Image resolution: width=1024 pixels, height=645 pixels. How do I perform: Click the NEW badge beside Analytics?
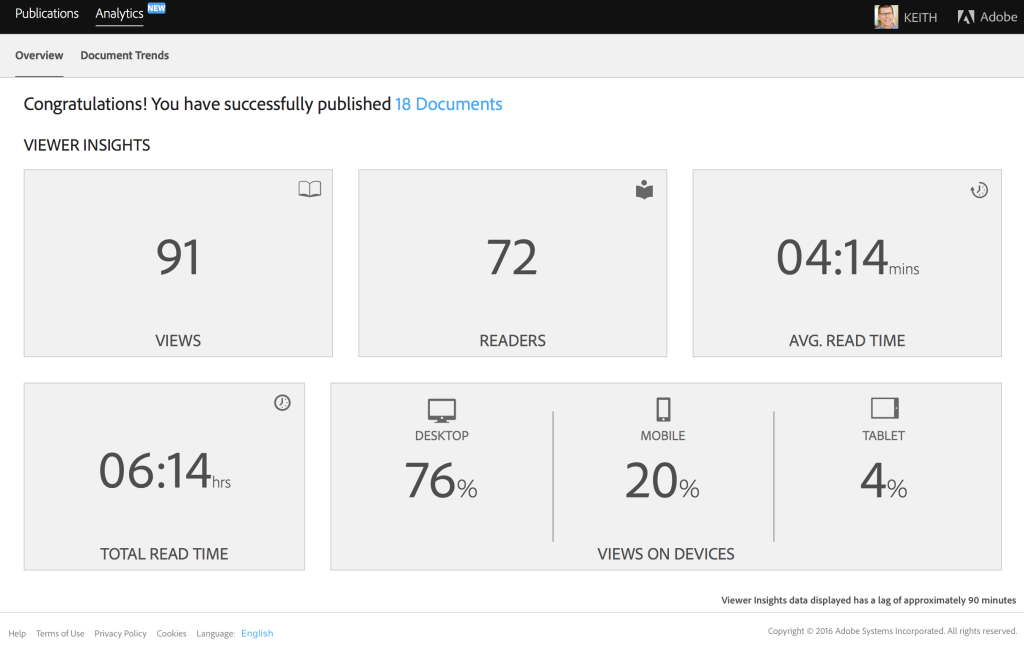coord(157,8)
